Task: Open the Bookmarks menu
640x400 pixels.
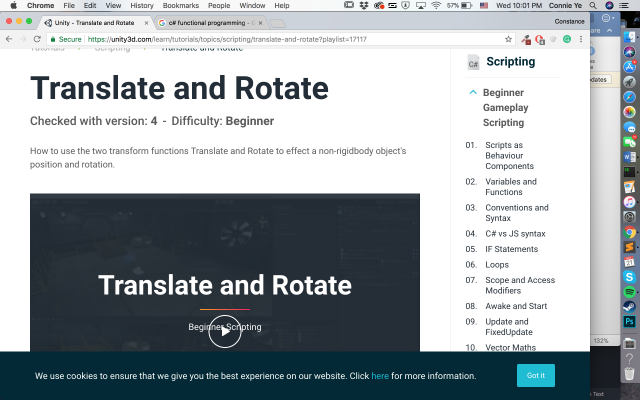Action: [x=180, y=5]
